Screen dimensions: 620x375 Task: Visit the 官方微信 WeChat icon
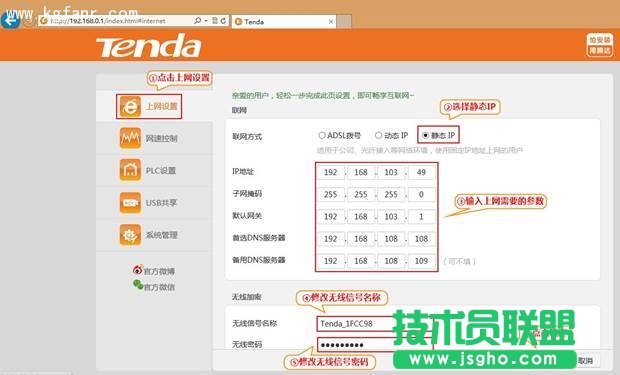(138, 284)
